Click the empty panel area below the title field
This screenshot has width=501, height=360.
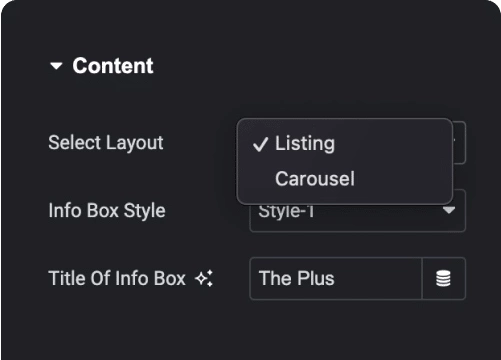coord(250,328)
